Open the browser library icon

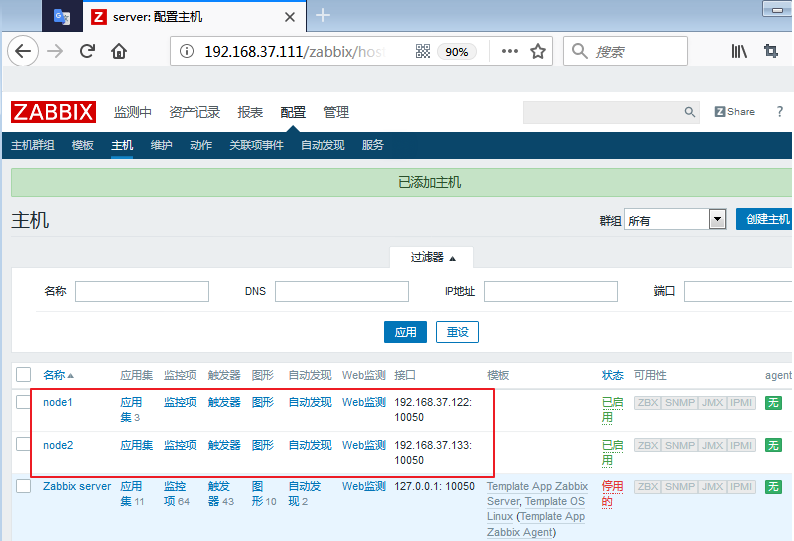739,51
